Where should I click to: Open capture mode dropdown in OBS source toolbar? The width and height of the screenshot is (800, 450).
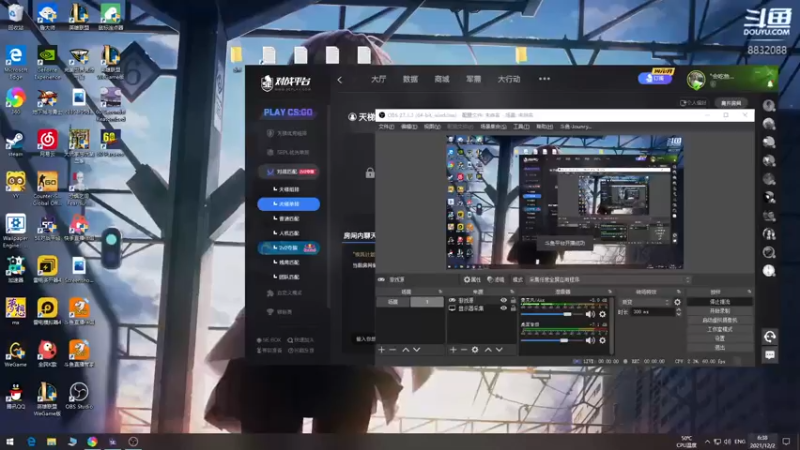click(609, 280)
